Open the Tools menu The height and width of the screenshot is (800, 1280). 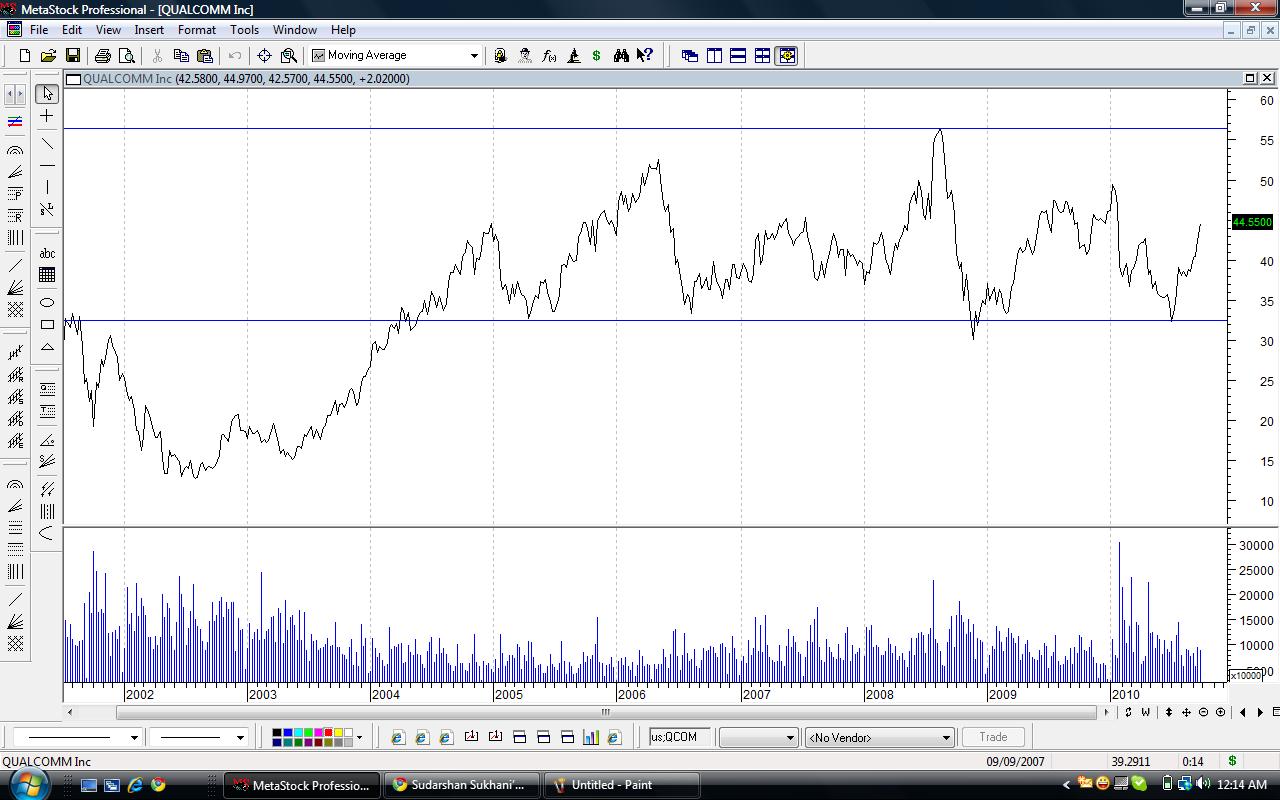[244, 30]
